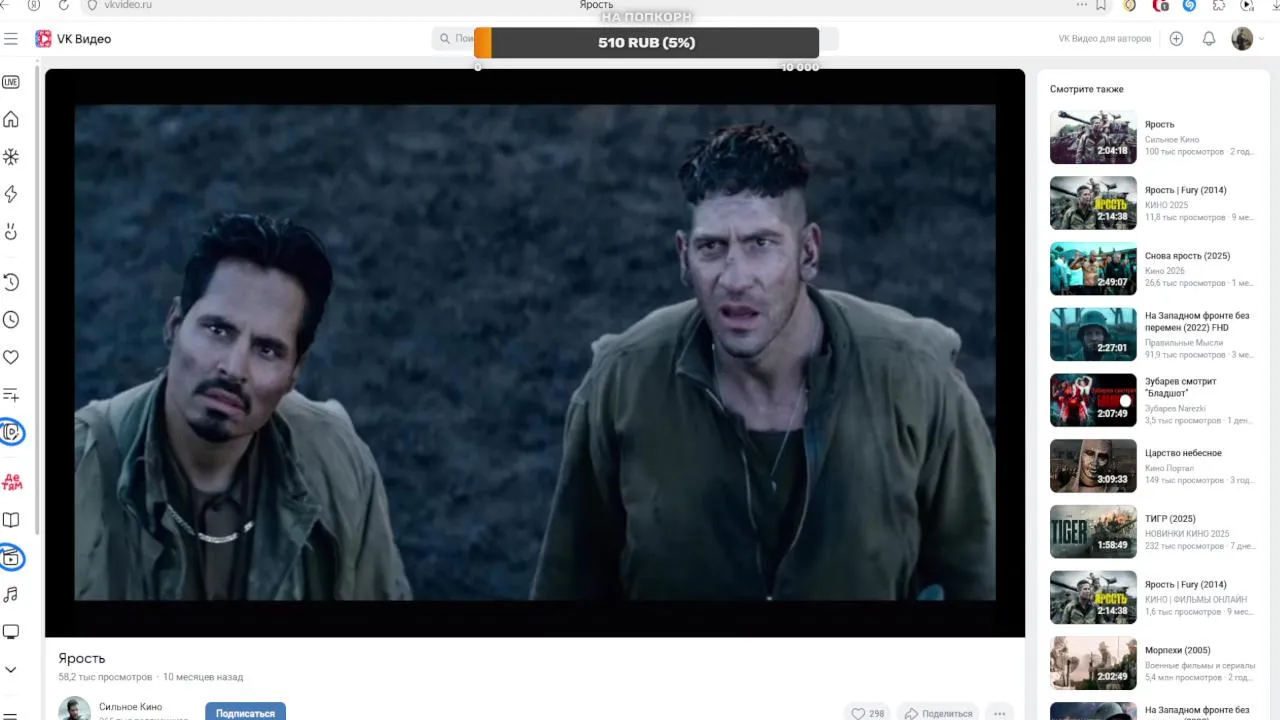
Task: Open 'На Западном фронте без перемен (2022) FHD'
Action: (x=1093, y=335)
